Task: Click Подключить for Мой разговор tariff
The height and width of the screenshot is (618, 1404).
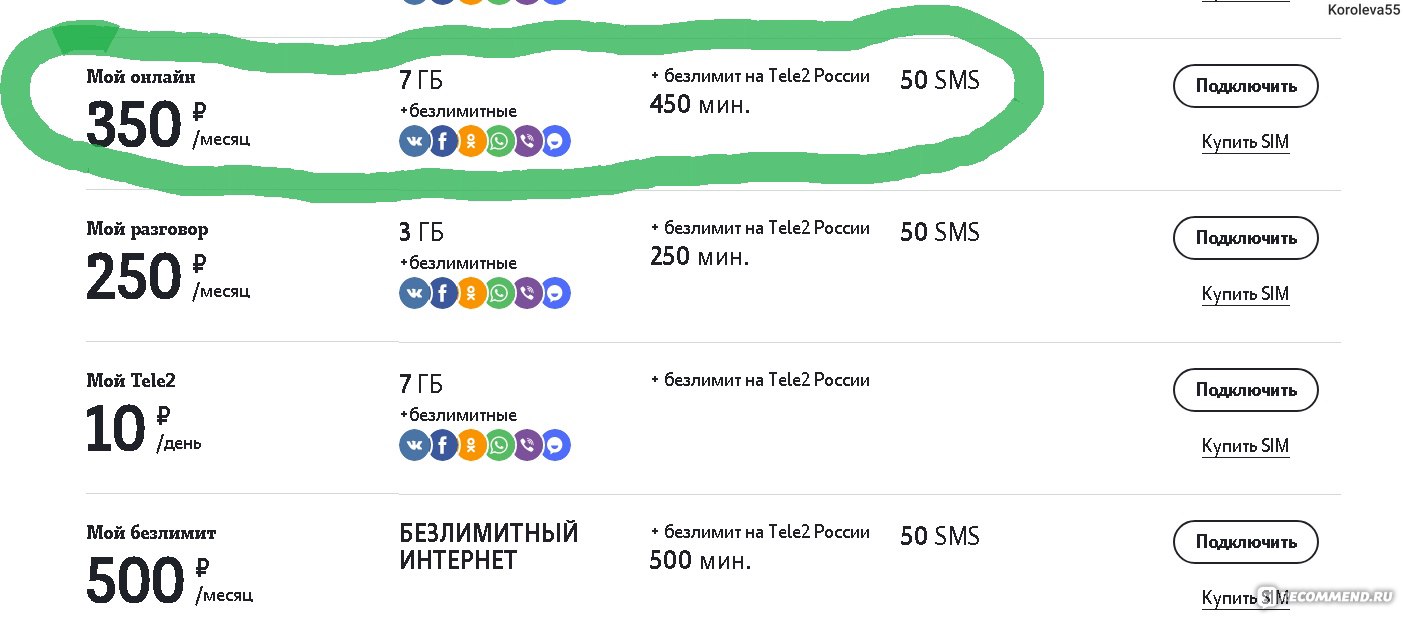Action: click(x=1245, y=238)
